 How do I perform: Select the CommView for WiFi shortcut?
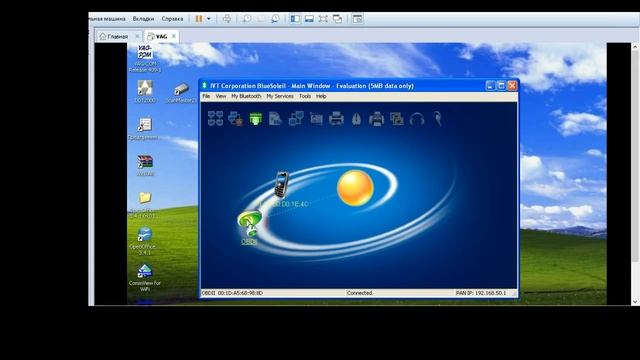click(145, 278)
